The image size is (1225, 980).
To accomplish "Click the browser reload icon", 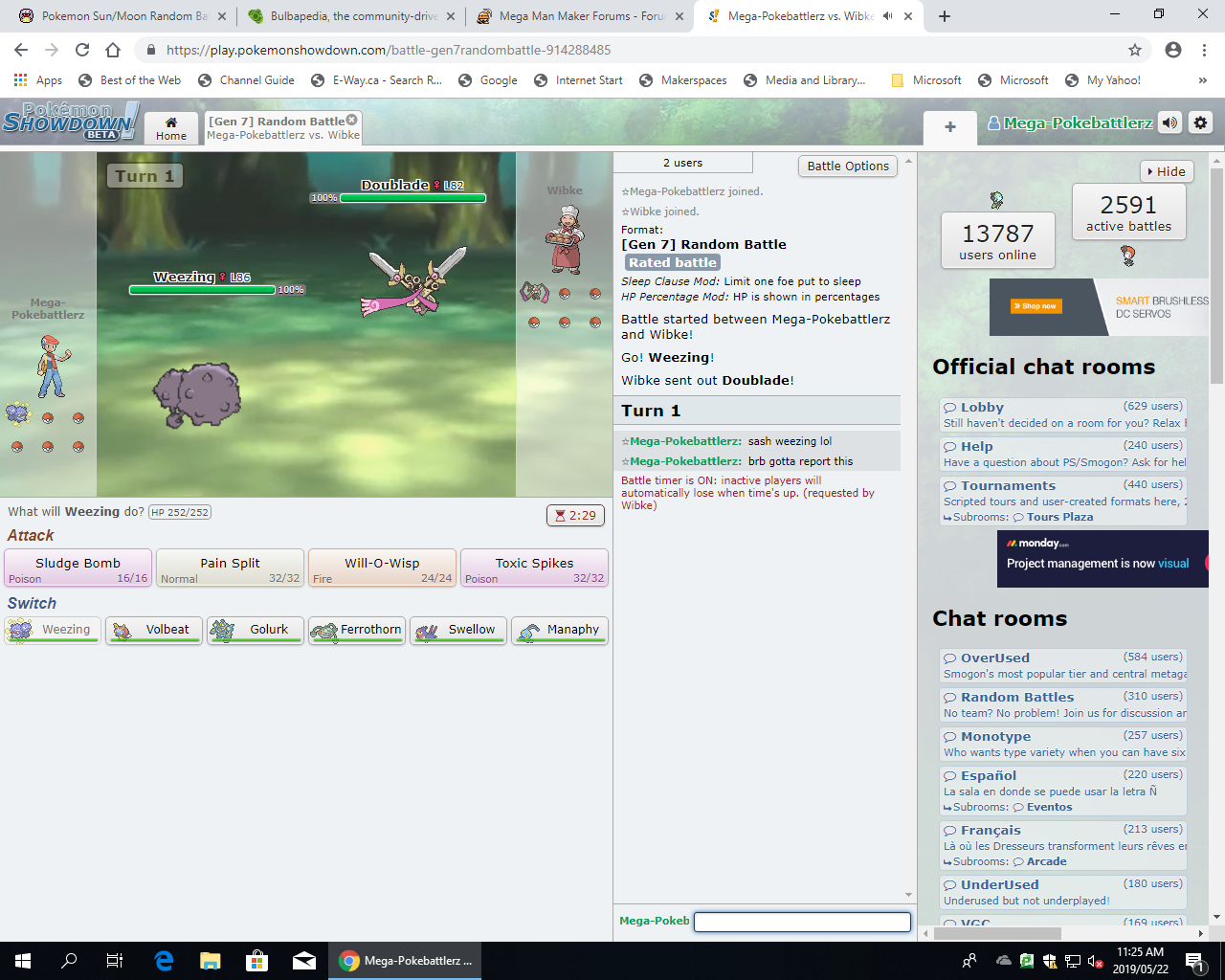I will tap(82, 50).
